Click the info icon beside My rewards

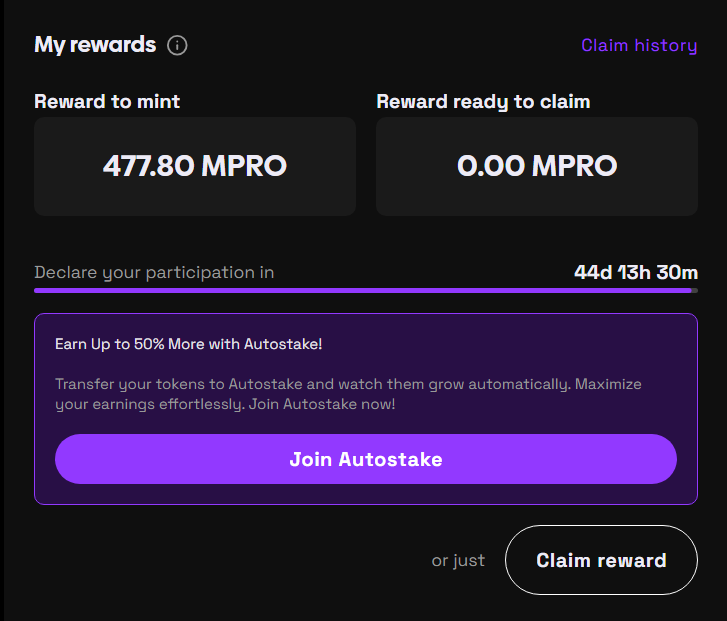(x=177, y=45)
